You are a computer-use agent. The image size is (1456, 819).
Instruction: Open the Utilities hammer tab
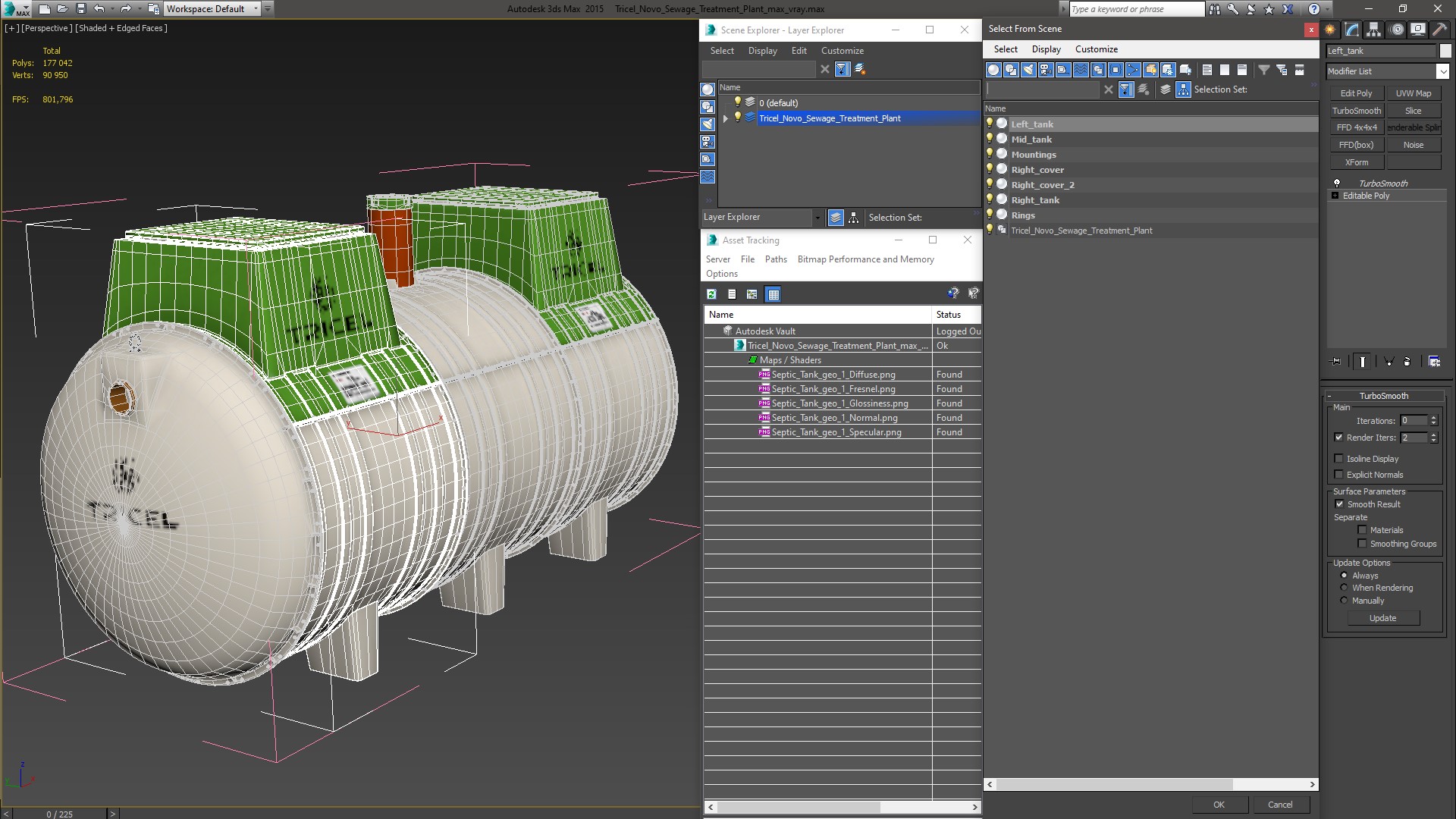click(x=1439, y=30)
